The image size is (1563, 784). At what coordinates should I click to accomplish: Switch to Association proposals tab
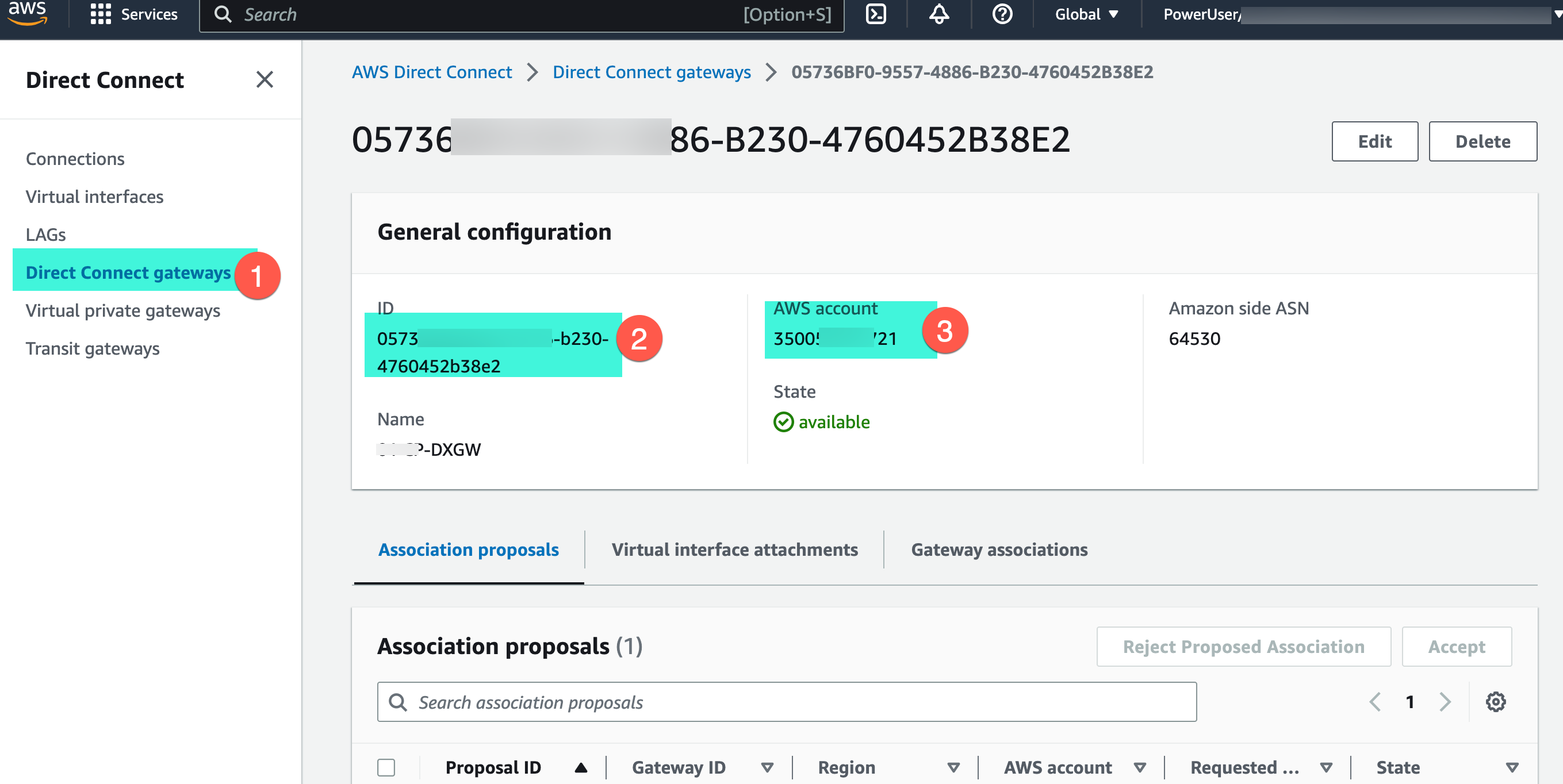coord(469,549)
